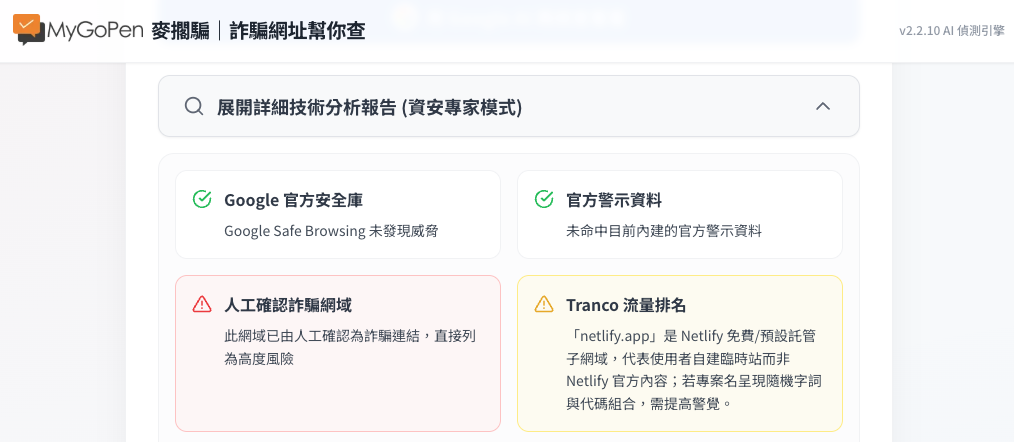Click the 展開詳細技術分析報告 header text

pyautogui.click(x=369, y=107)
